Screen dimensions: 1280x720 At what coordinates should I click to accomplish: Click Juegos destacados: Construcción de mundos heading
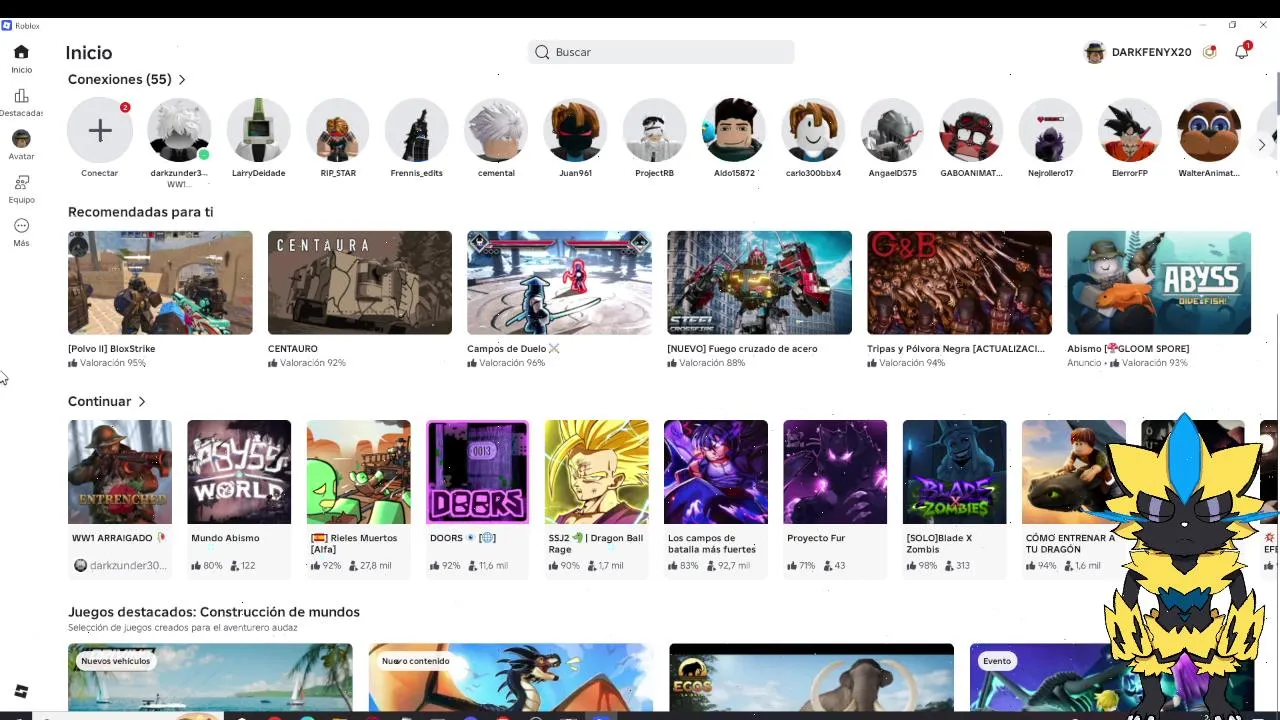coord(214,612)
